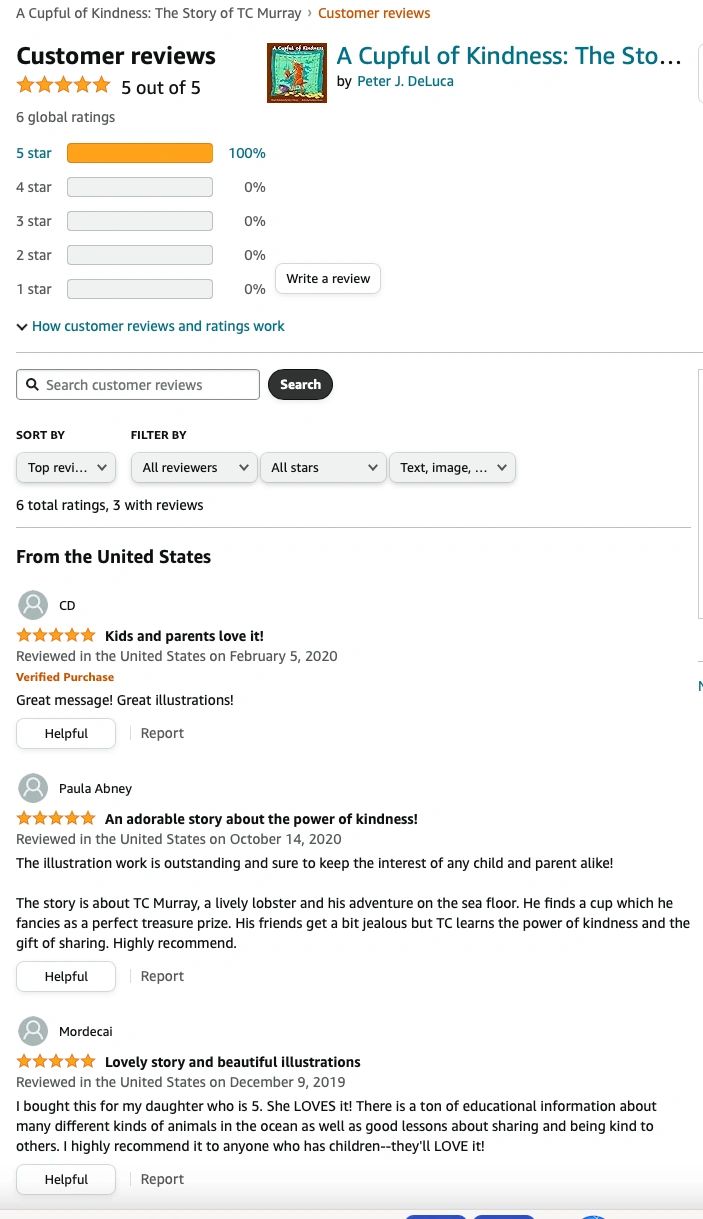Click Paula Abney's profile avatar icon
703x1219 pixels.
point(33,788)
